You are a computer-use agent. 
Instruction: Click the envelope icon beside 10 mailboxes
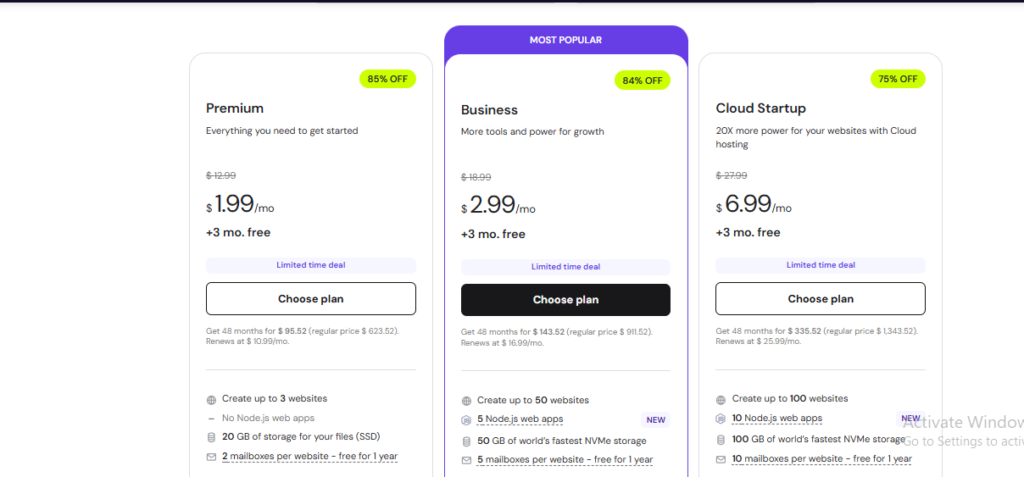coord(721,459)
